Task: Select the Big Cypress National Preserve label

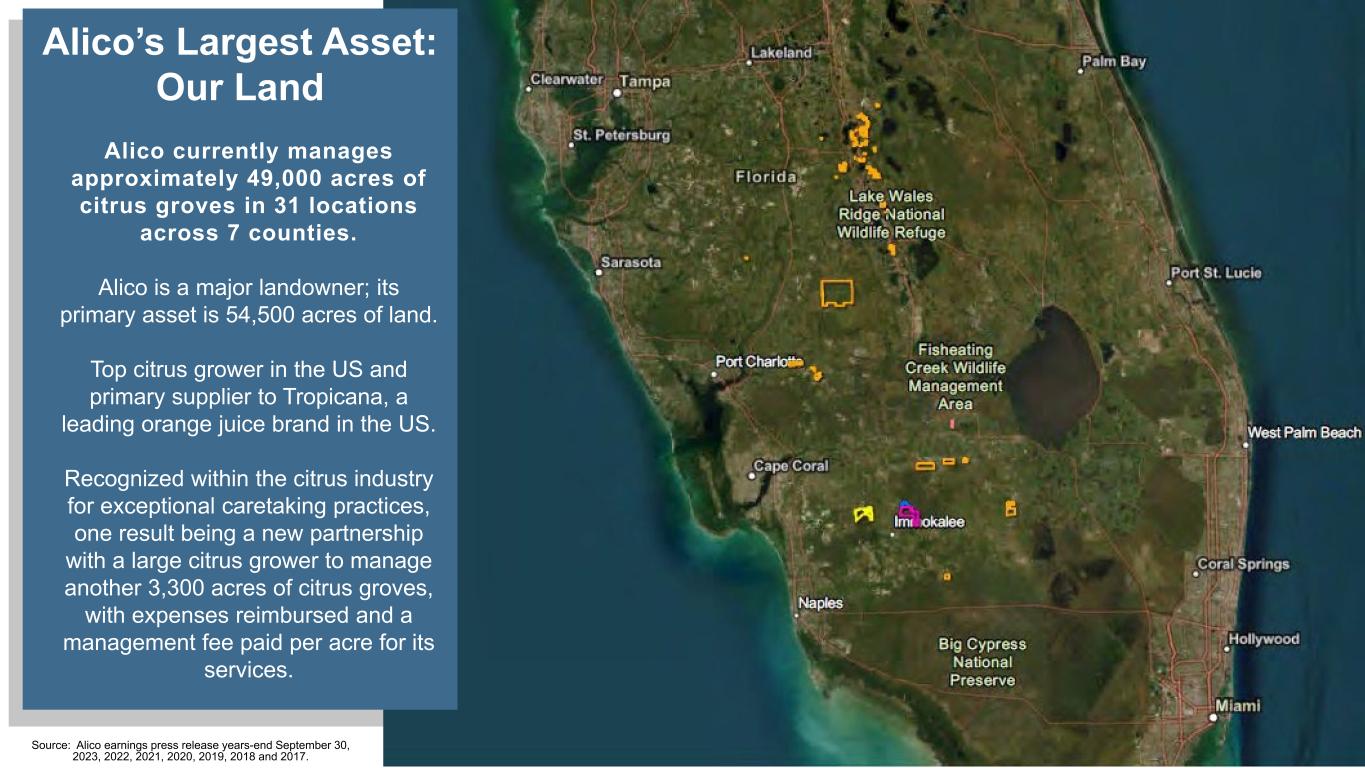Action: pos(983,662)
